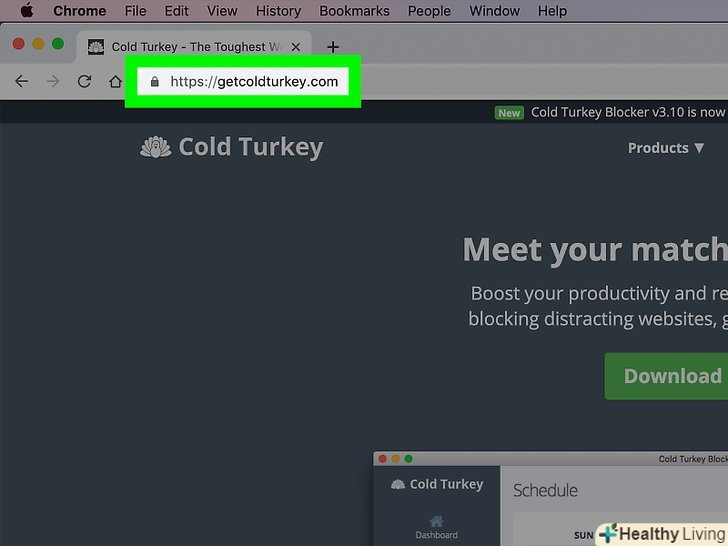Click the Cold Turkey site logo

pyautogui.click(x=231, y=147)
